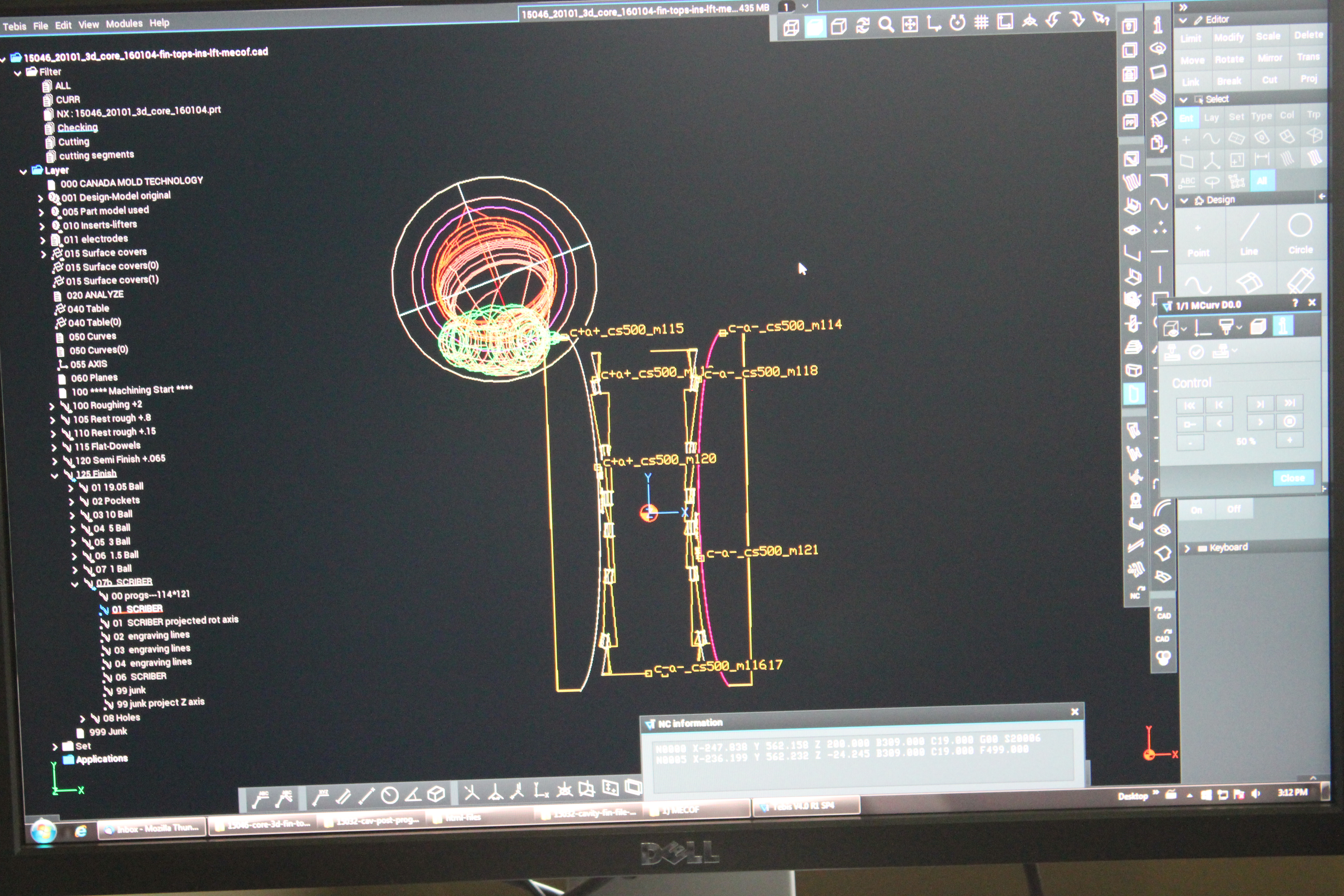This screenshot has width=1344, height=896.
Task: Expand the 001 Design-Model original layer
Action: [40, 198]
